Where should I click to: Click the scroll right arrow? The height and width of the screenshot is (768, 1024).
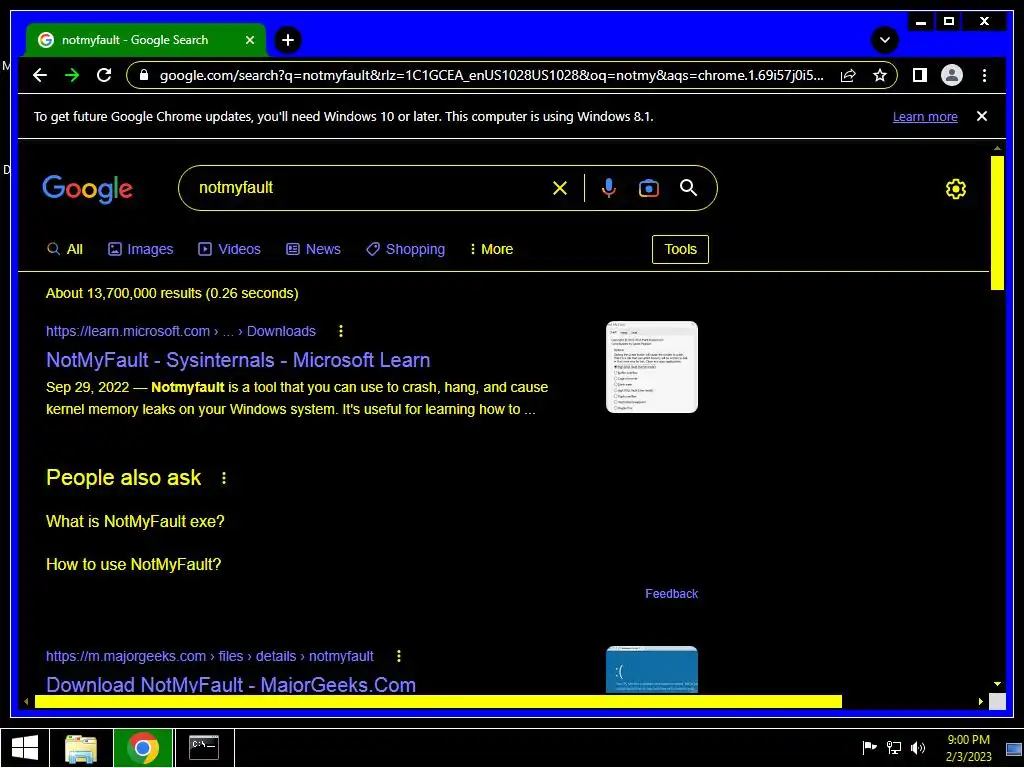click(x=980, y=701)
